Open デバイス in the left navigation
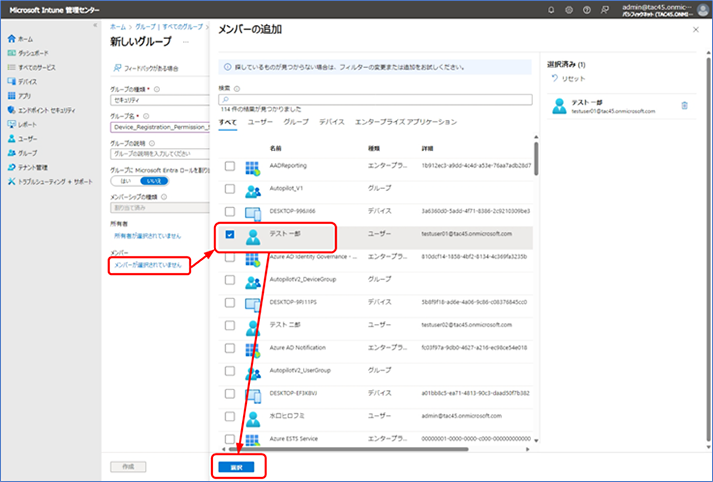This screenshot has width=713, height=482. click(23, 82)
